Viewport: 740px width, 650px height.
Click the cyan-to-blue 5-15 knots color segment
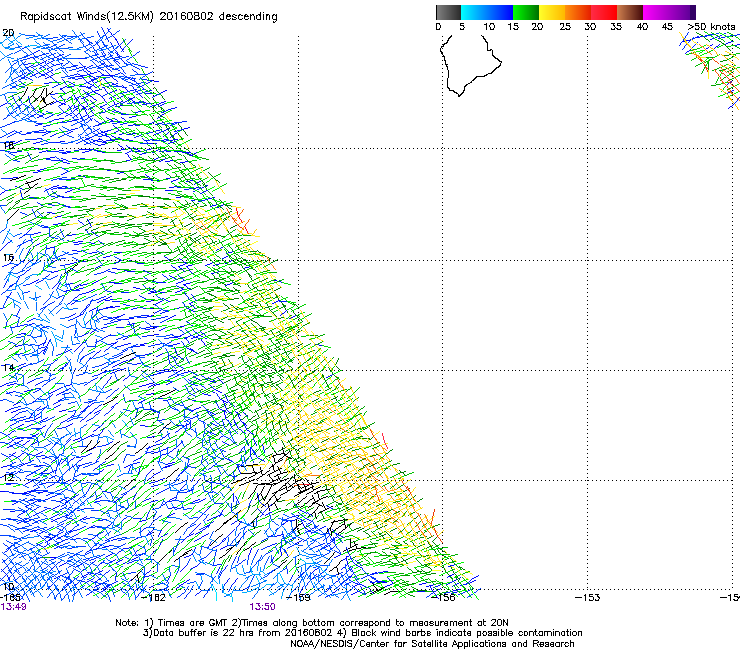click(487, 12)
